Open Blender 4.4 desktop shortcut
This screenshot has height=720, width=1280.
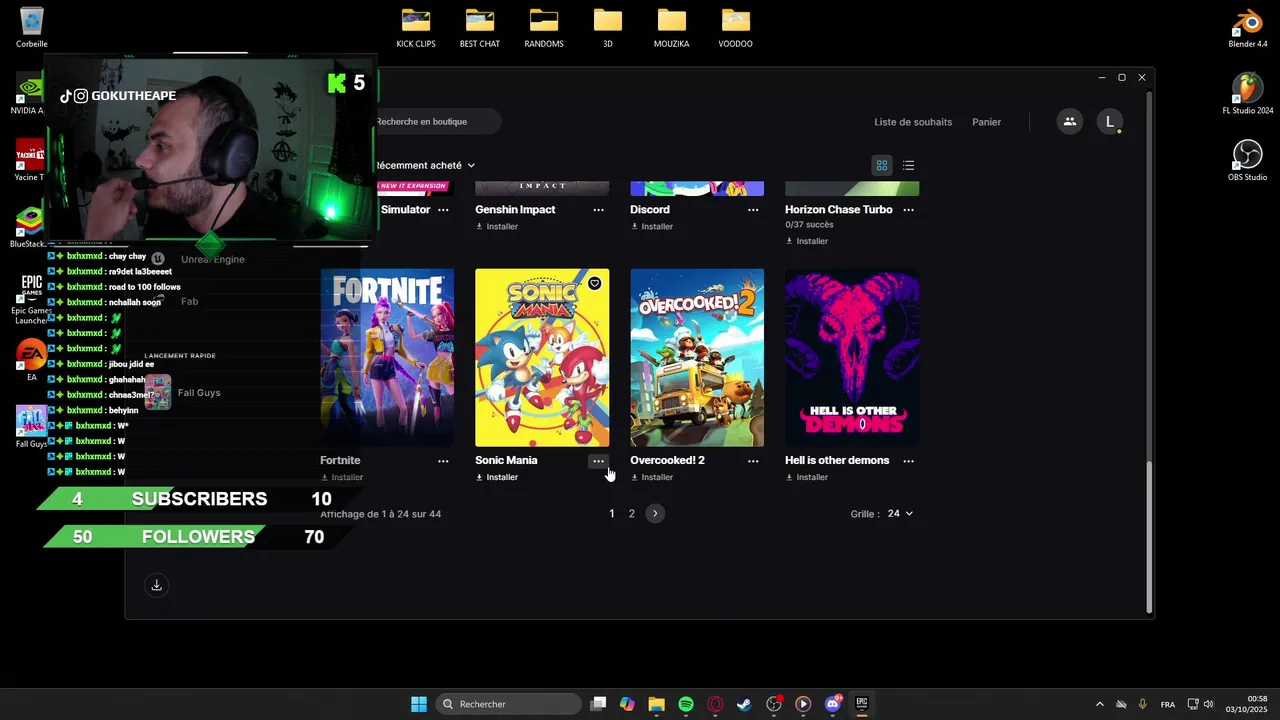click(1247, 28)
